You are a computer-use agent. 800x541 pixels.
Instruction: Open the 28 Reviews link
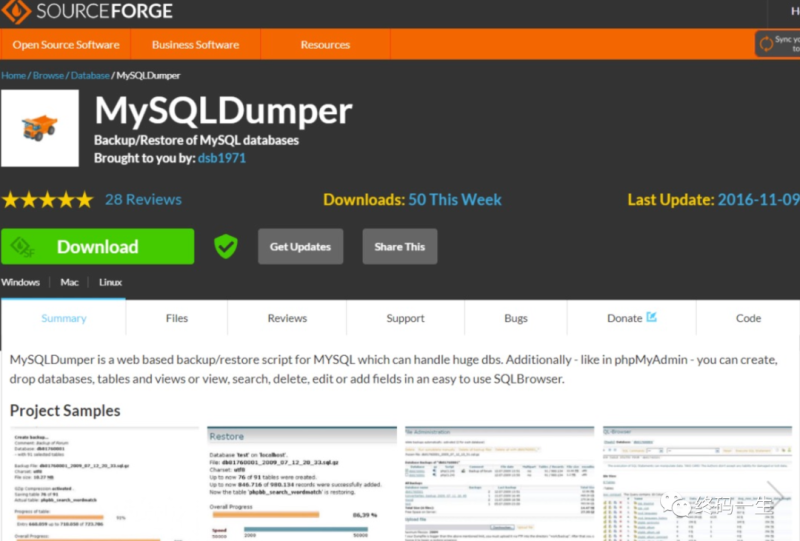pos(143,200)
